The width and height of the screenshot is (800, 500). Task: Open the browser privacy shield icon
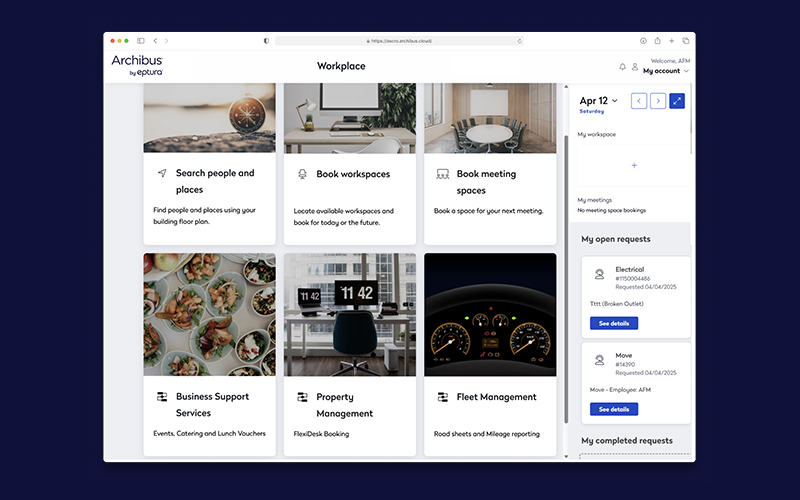point(266,41)
